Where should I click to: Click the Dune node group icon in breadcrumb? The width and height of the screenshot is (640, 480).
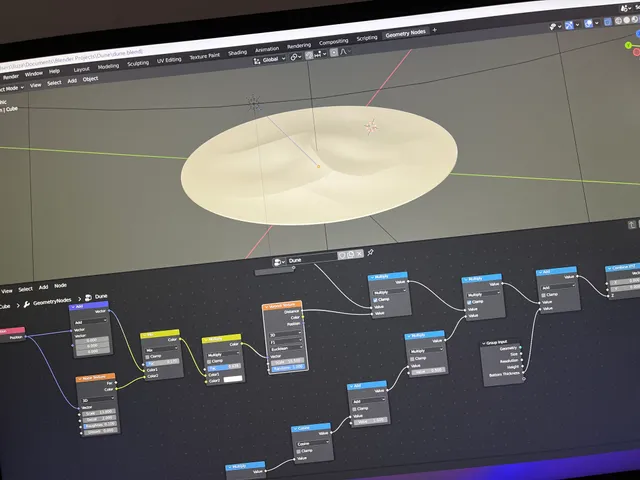coord(88,298)
